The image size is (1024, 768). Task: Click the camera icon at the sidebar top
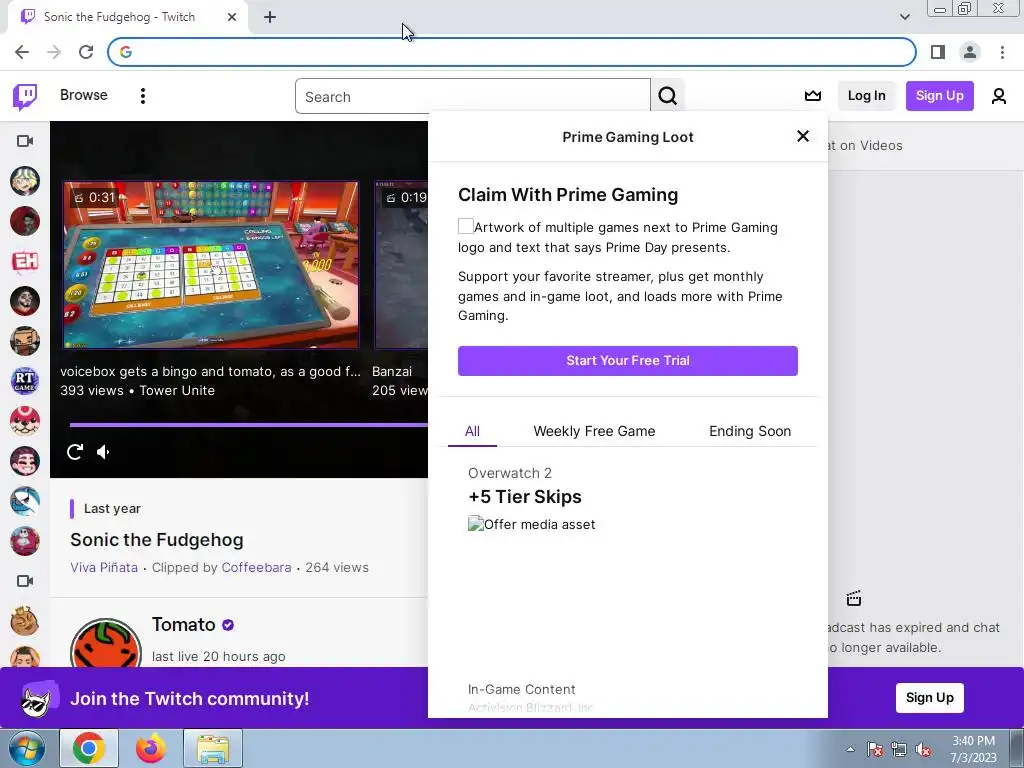point(25,141)
